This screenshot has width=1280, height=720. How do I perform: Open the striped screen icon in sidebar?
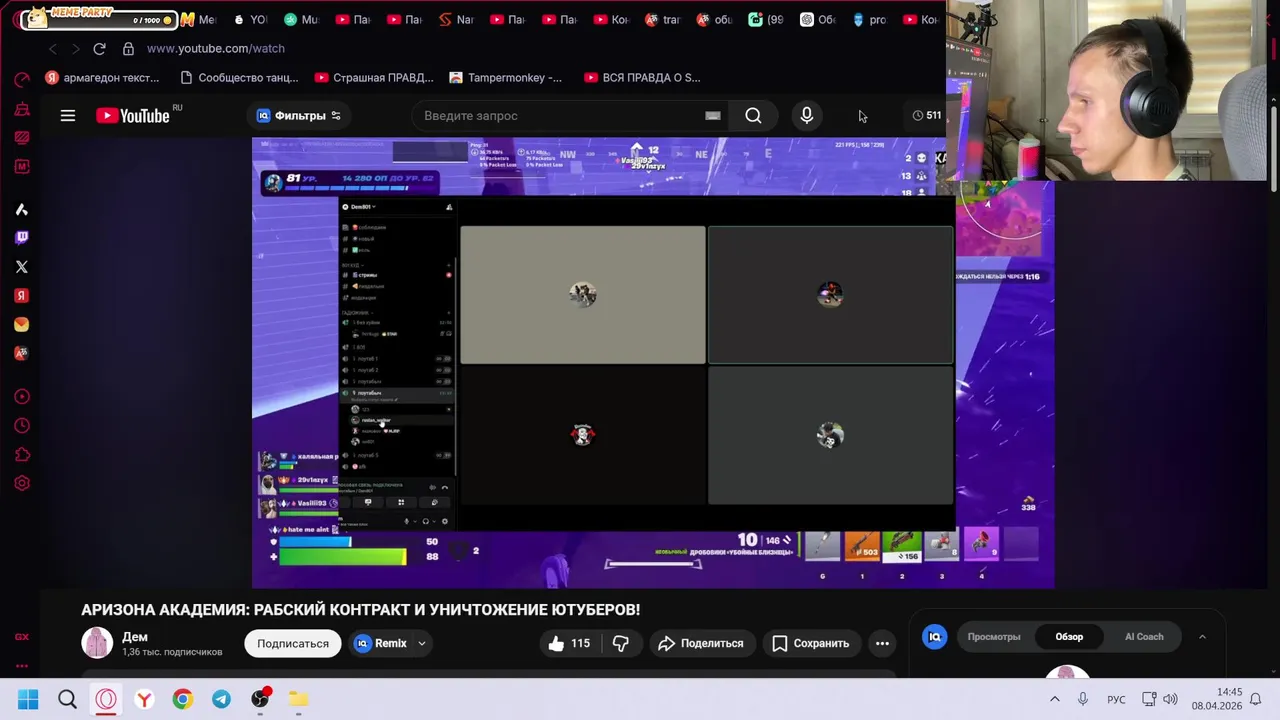tap(22, 138)
